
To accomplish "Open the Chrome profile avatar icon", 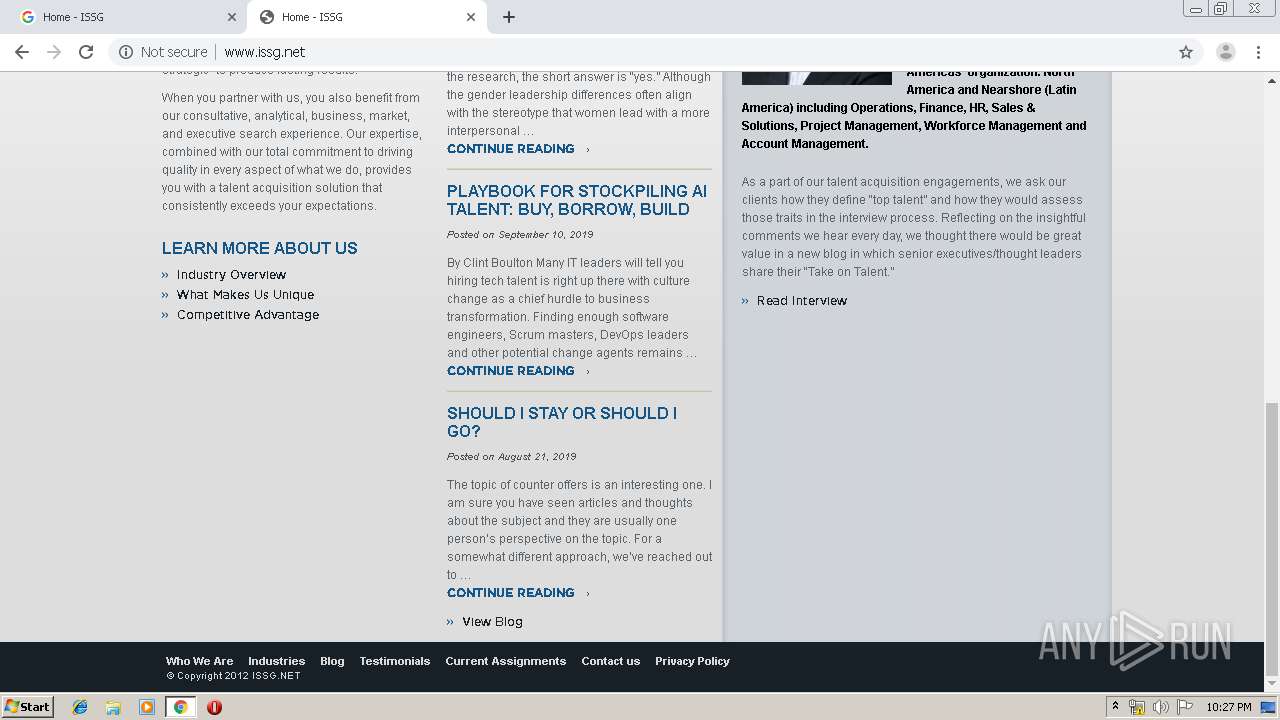I will click(x=1226, y=52).
